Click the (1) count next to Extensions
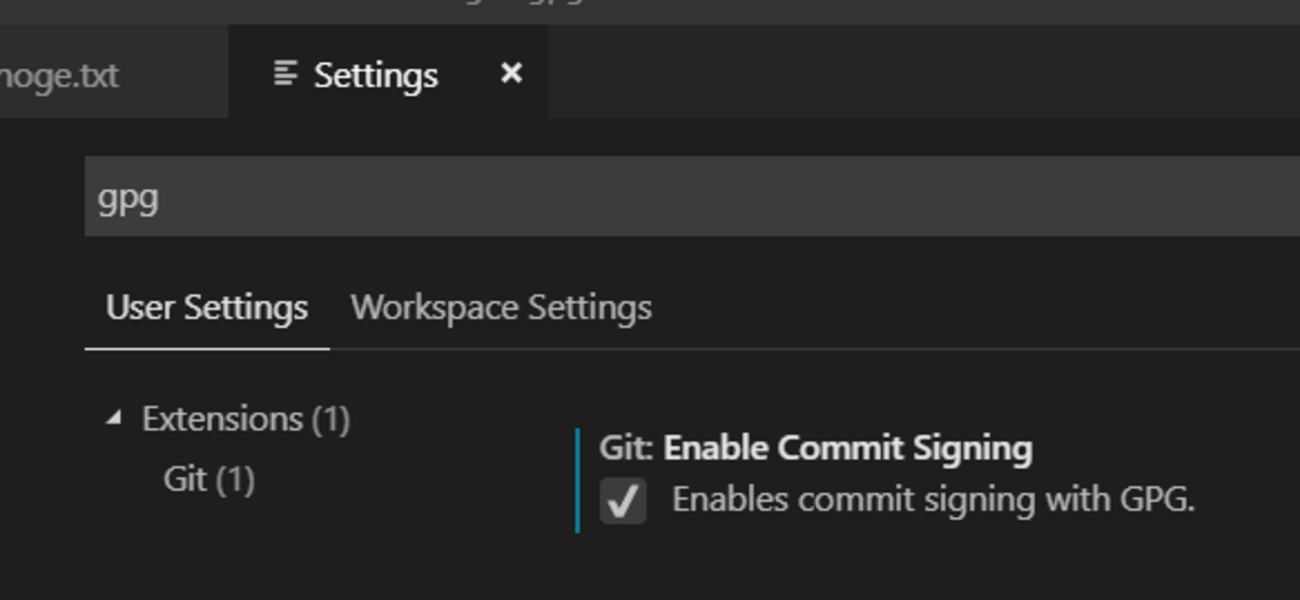1300x600 pixels. (x=330, y=418)
